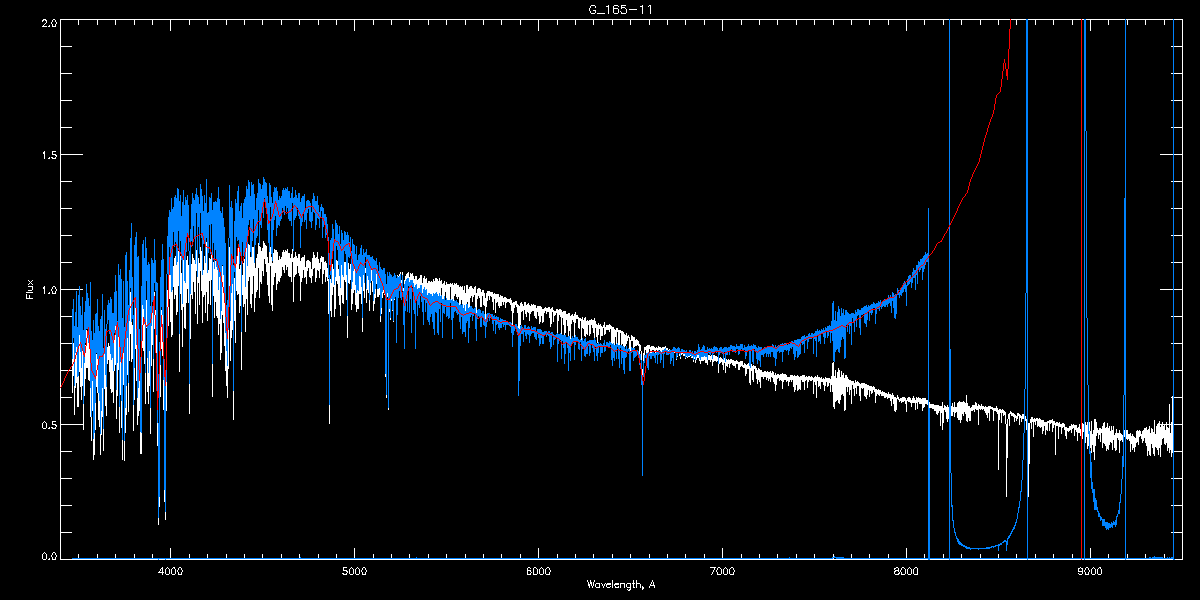
Task: Click x-axis tick label 7000
Action: [x=722, y=572]
